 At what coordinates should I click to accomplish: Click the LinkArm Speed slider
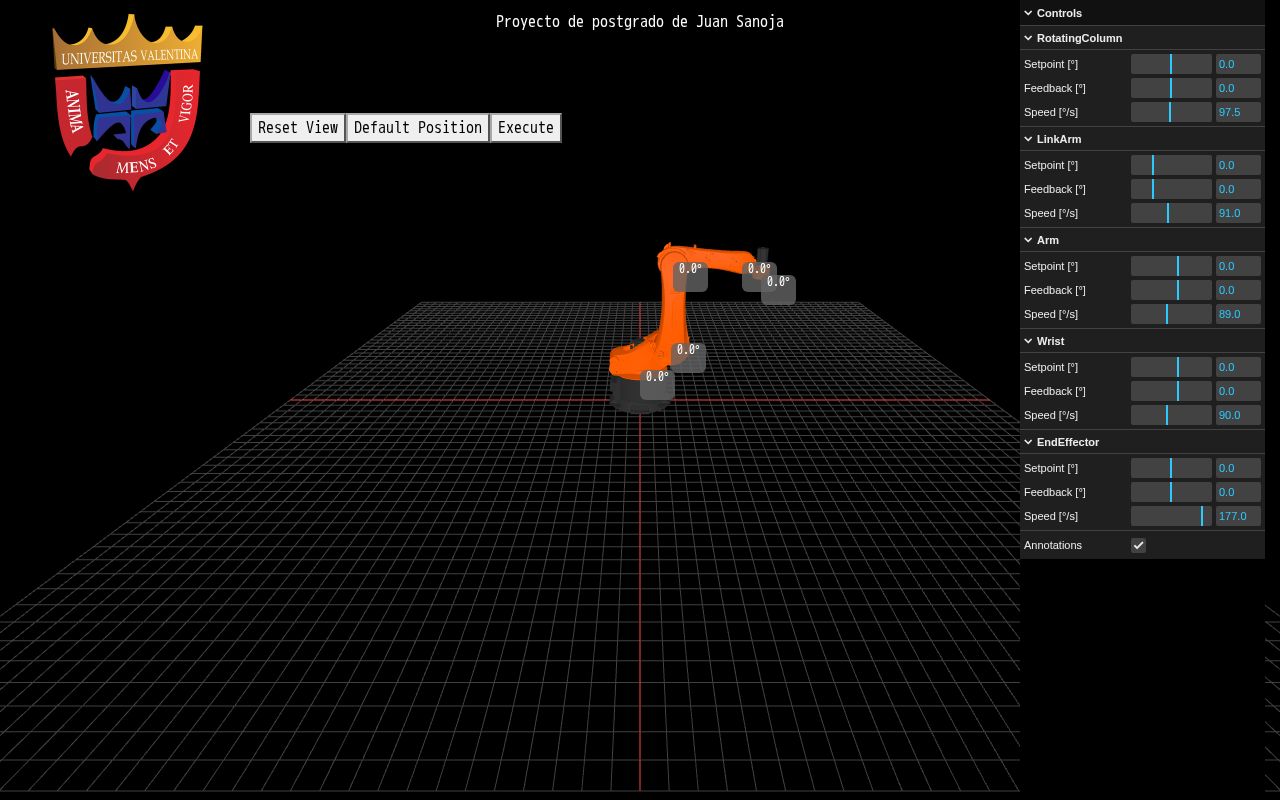(1171, 213)
